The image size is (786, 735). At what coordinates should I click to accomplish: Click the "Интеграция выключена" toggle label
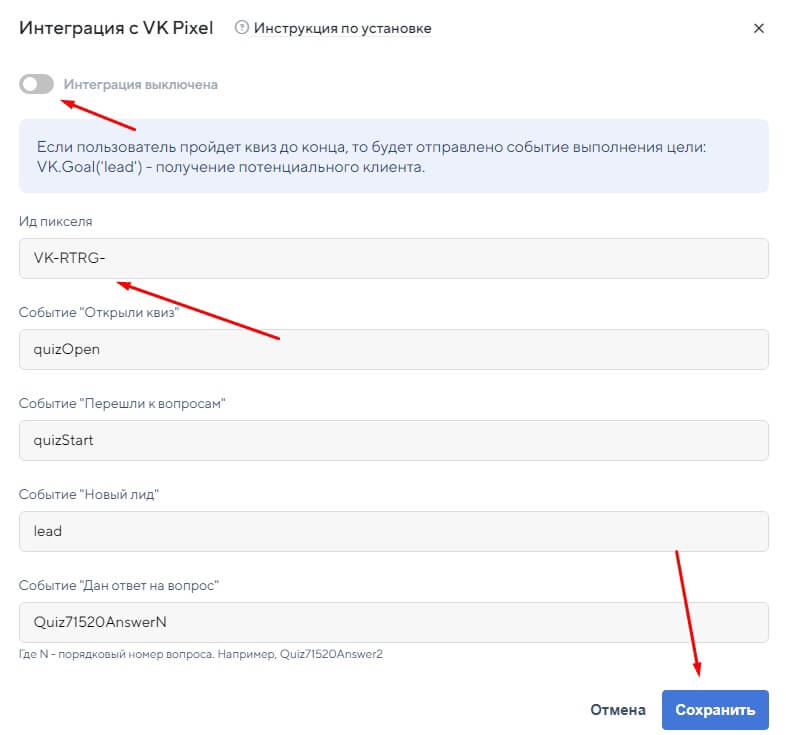coord(140,84)
